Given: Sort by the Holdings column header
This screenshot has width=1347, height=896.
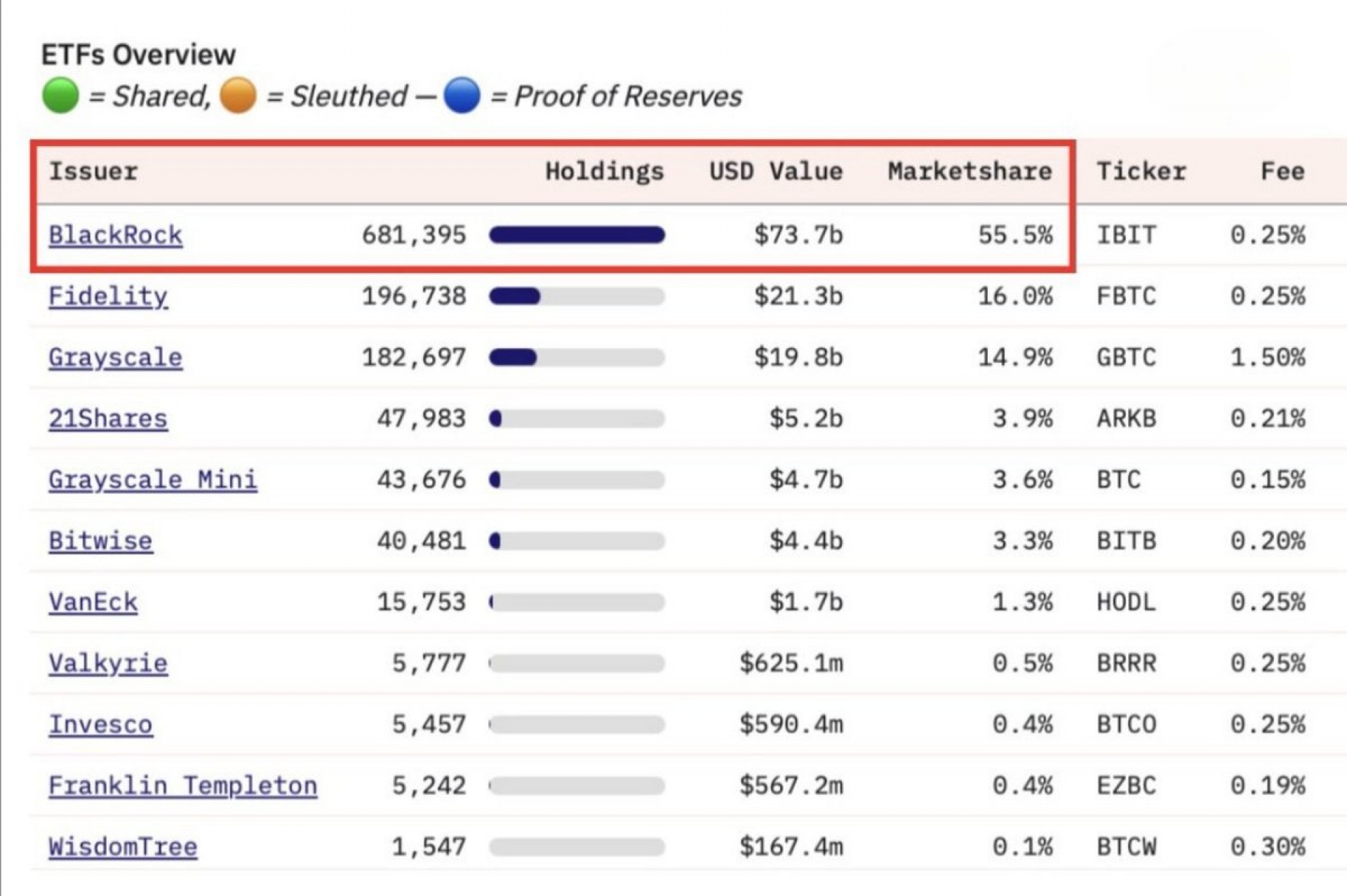Looking at the screenshot, I should 605,172.
